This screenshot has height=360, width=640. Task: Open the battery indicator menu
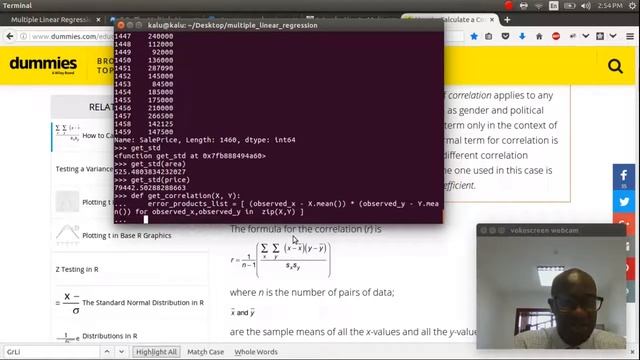pyautogui.click(x=569, y=6)
